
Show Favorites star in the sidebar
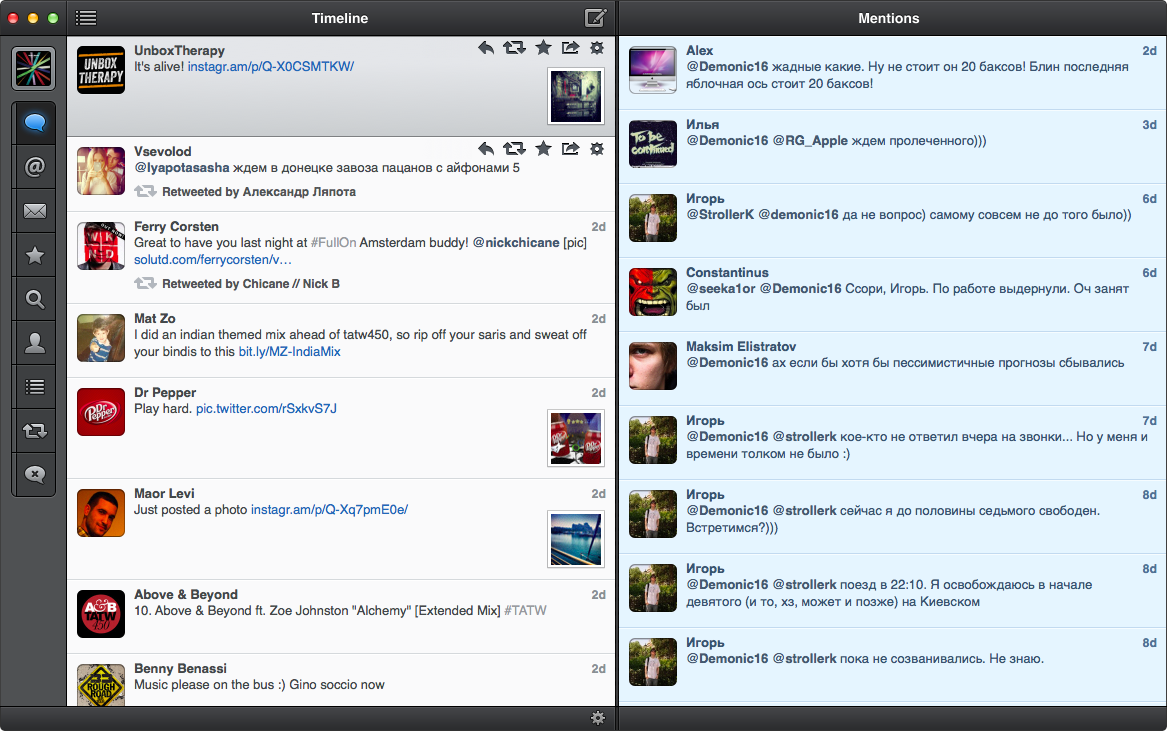point(35,255)
